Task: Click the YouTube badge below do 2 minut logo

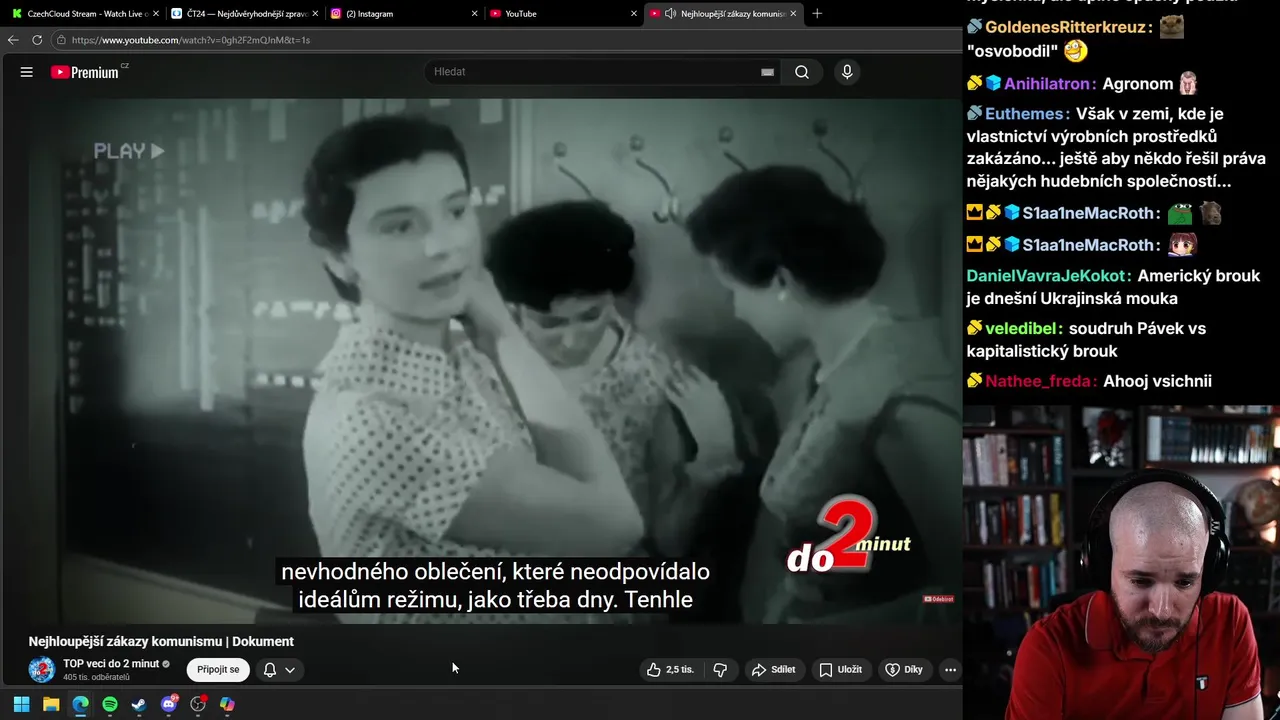Action: pyautogui.click(x=938, y=599)
